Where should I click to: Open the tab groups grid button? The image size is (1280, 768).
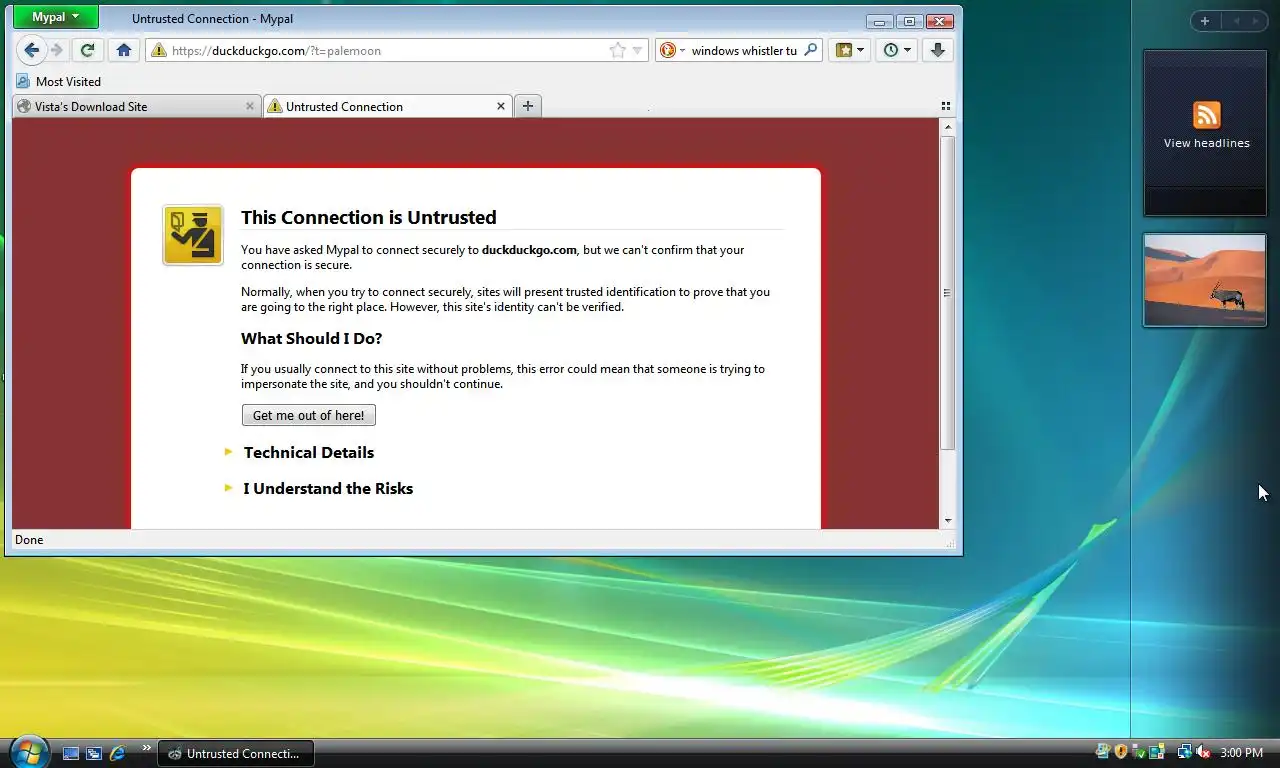tap(946, 106)
